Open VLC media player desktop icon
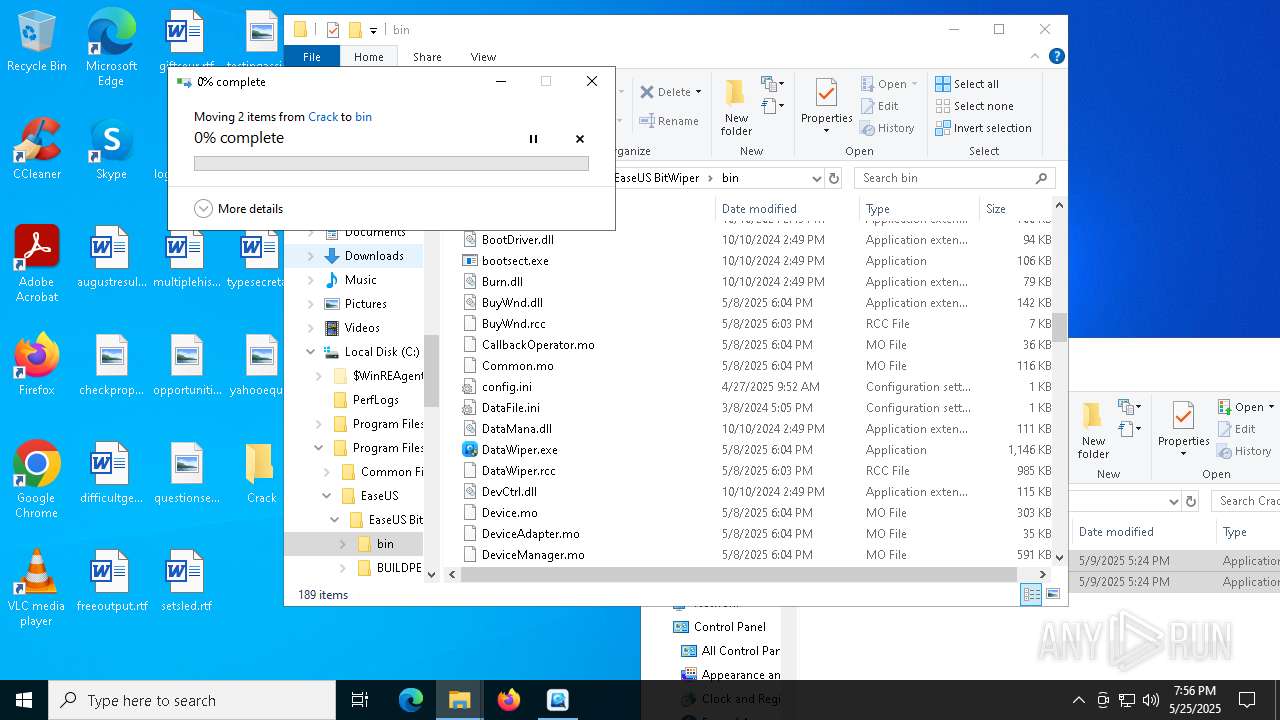The height and width of the screenshot is (720, 1280). click(36, 588)
